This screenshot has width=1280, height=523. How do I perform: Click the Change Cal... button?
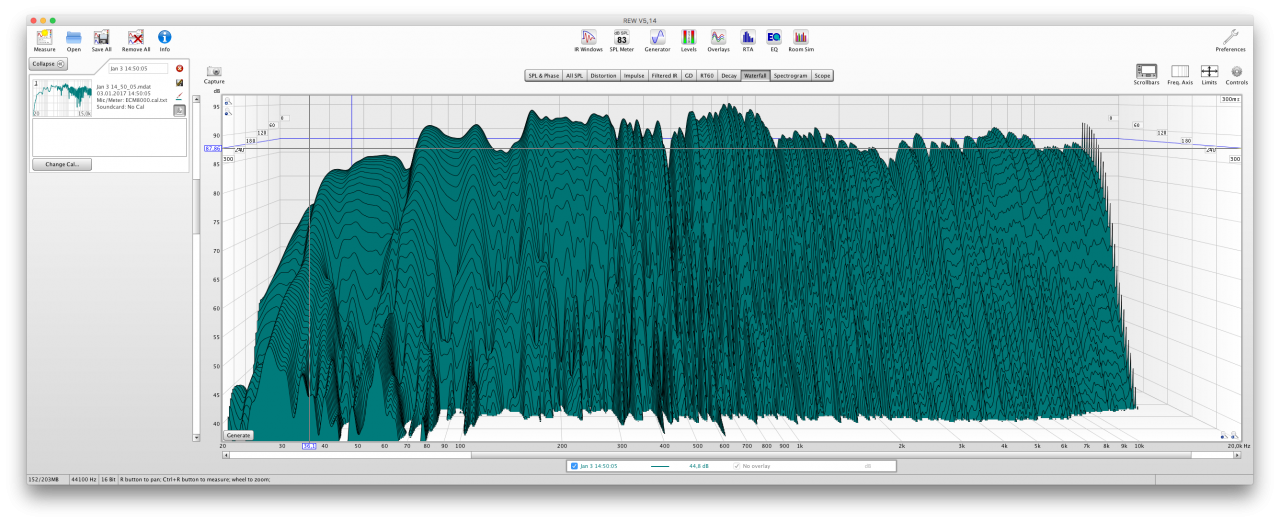(x=61, y=164)
